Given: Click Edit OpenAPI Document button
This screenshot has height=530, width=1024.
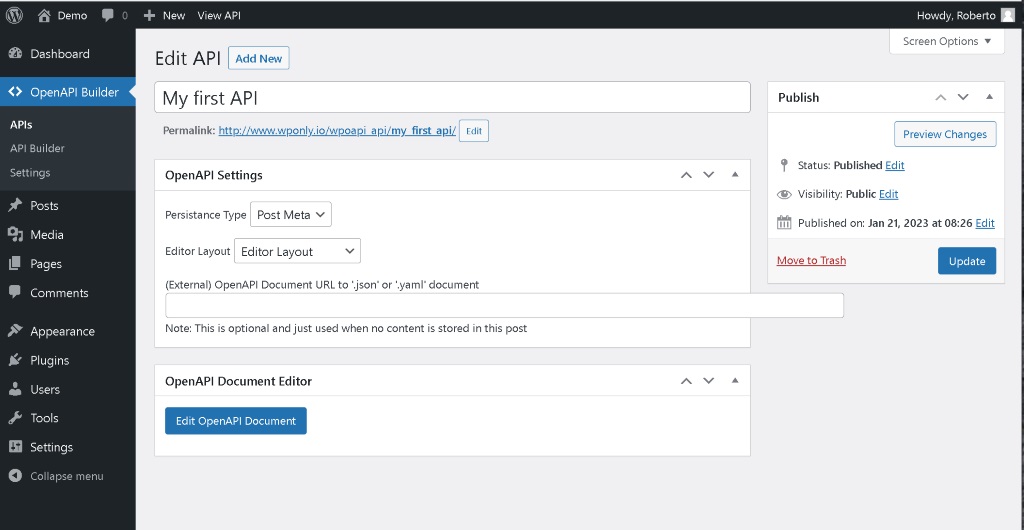Looking at the screenshot, I should (x=236, y=421).
